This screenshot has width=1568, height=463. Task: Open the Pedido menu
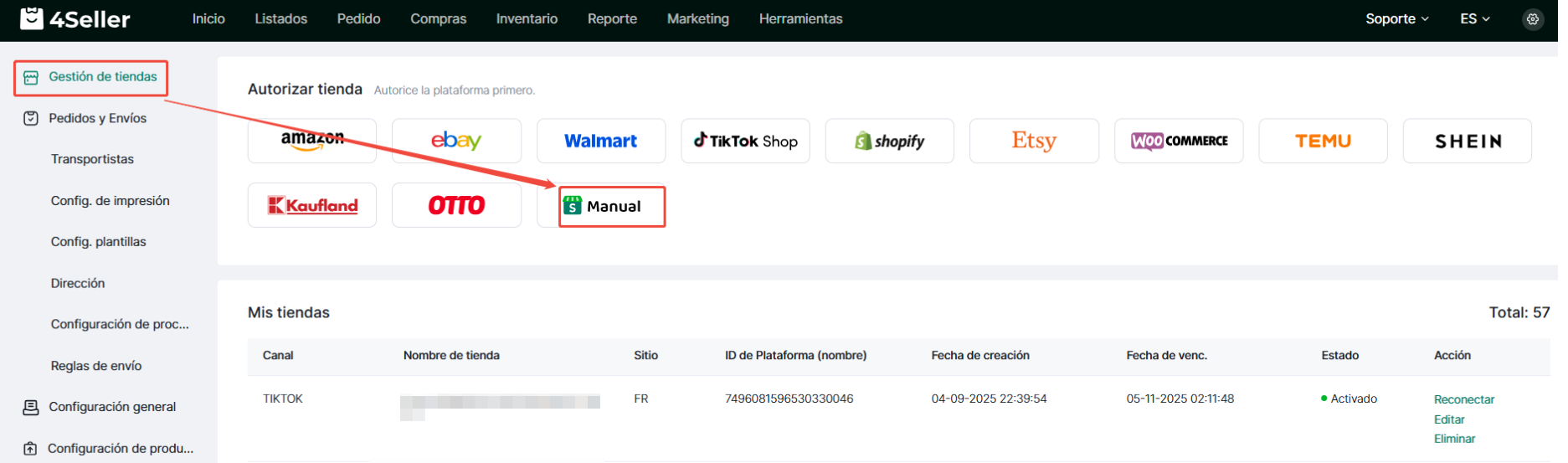point(358,18)
